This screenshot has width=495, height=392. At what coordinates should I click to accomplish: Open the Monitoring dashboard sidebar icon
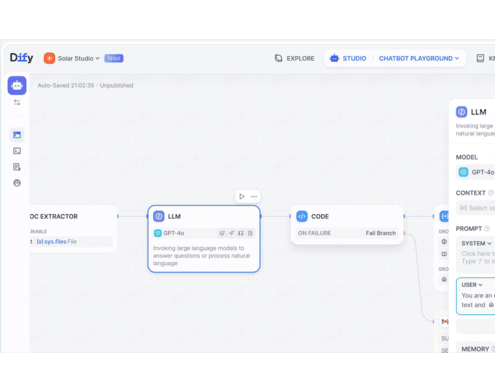[17, 183]
